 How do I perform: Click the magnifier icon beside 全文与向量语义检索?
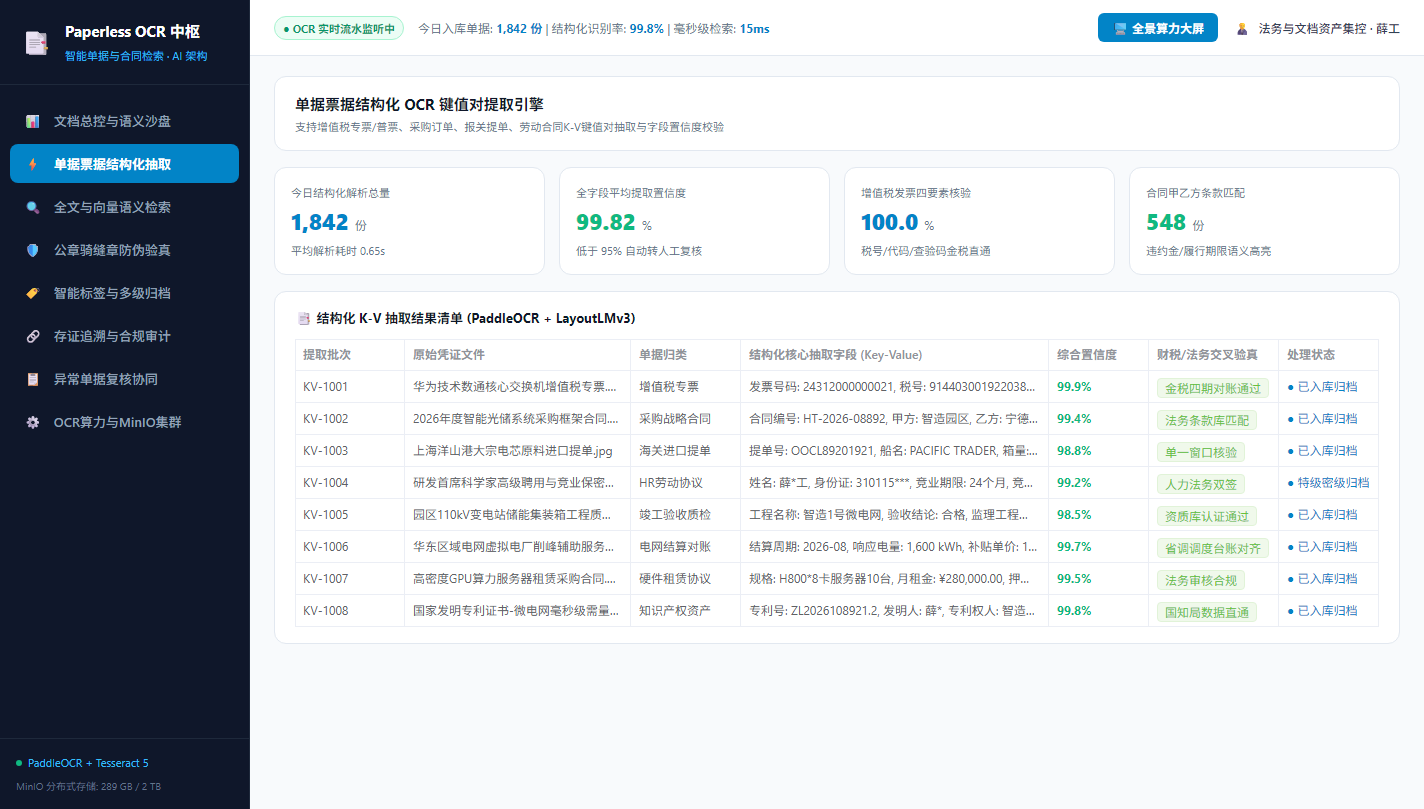pyautogui.click(x=33, y=207)
